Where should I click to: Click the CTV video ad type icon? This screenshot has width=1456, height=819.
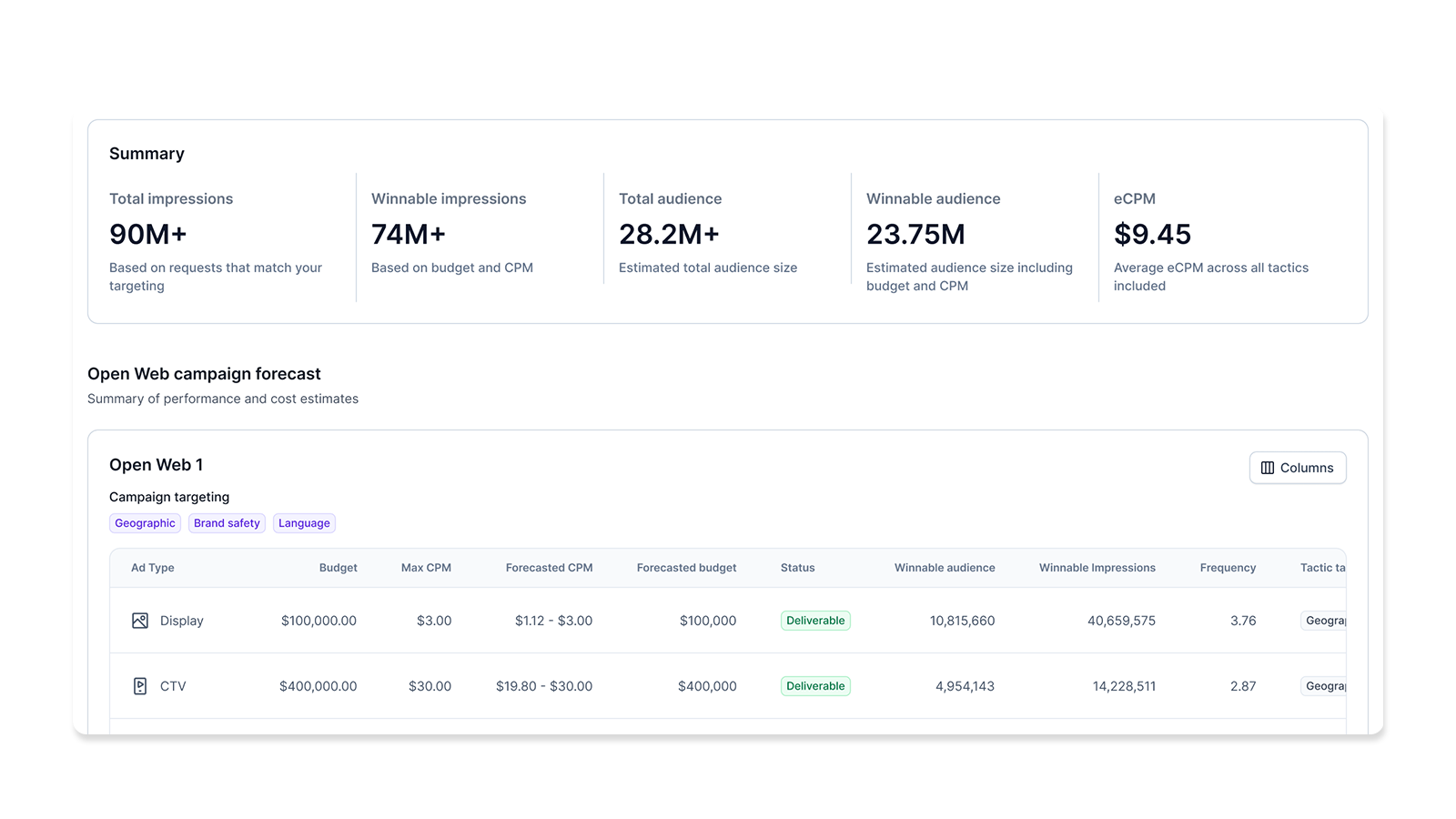[x=140, y=685]
